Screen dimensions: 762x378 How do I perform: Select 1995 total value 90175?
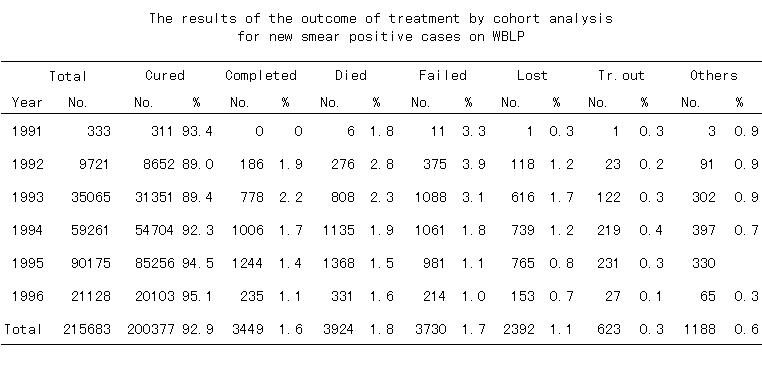[x=91, y=263]
